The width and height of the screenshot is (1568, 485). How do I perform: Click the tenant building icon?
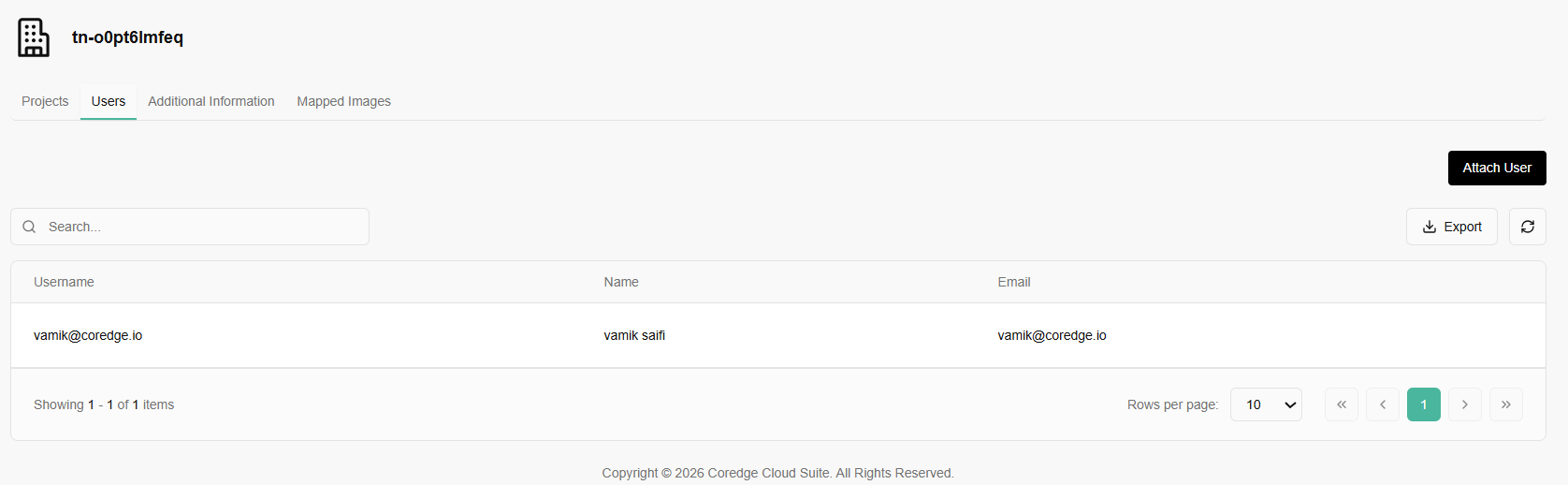34,37
